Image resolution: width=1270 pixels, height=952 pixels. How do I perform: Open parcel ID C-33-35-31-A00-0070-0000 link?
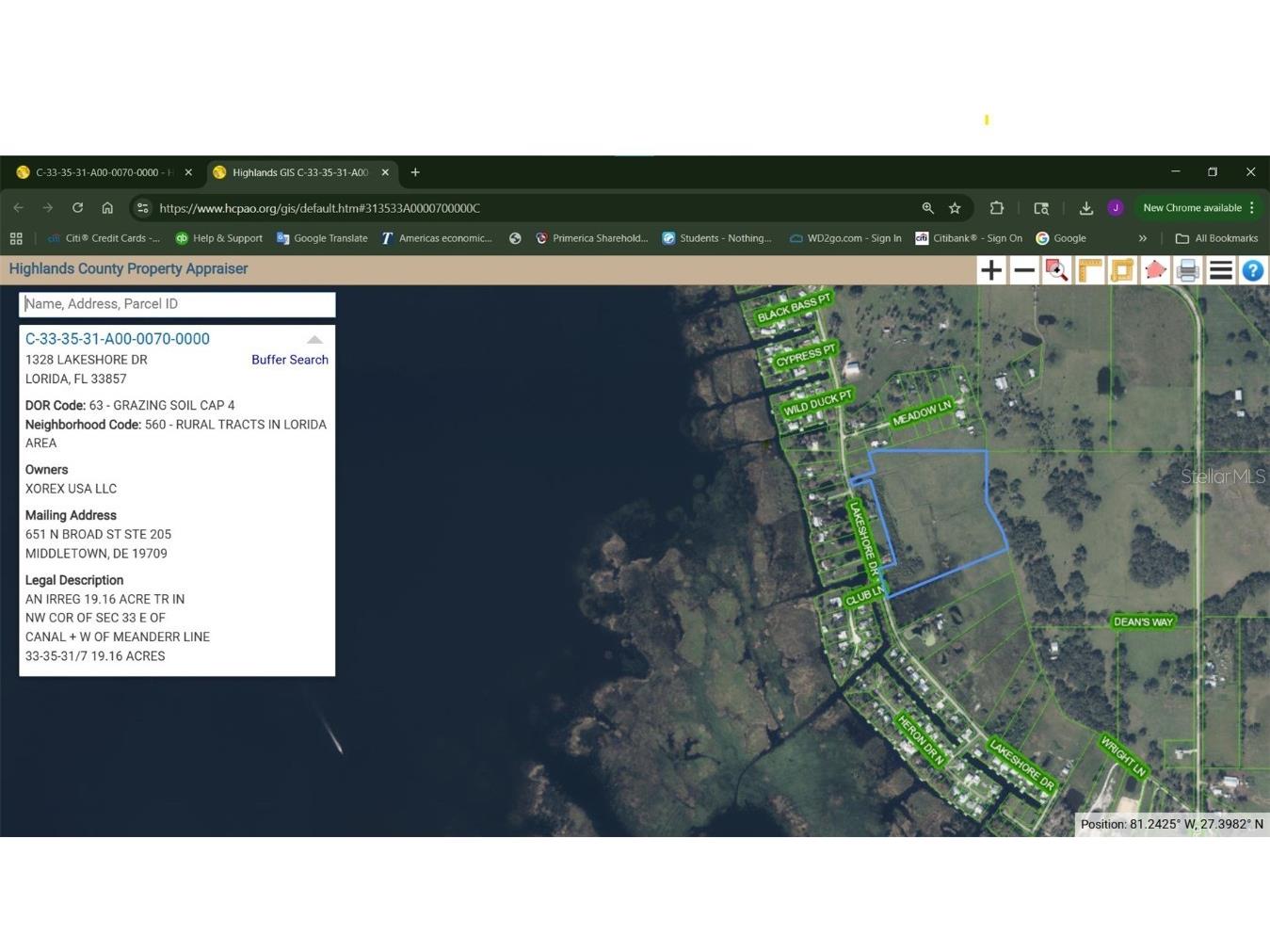coord(118,339)
